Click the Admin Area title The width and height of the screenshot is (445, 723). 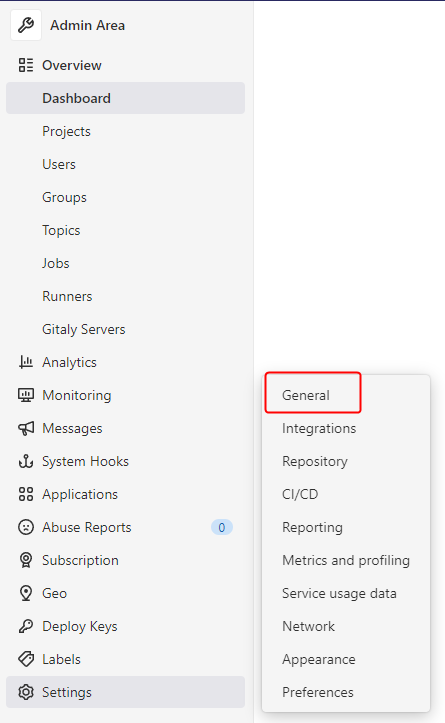pyautogui.click(x=88, y=25)
